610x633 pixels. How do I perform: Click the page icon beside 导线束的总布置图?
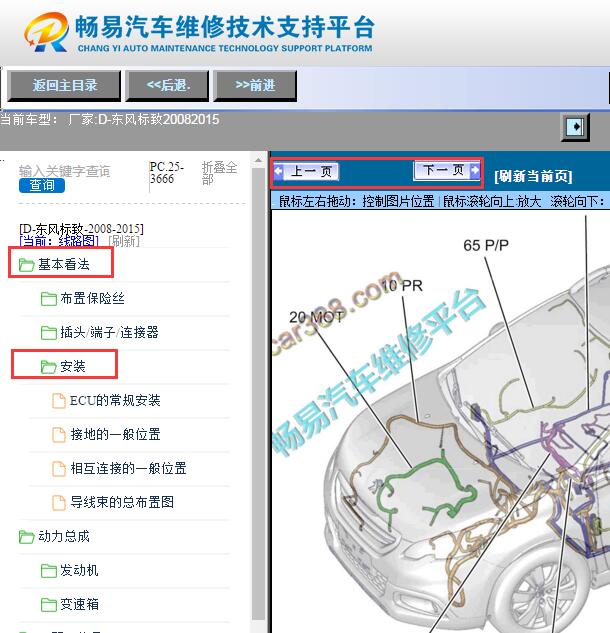[x=59, y=503]
